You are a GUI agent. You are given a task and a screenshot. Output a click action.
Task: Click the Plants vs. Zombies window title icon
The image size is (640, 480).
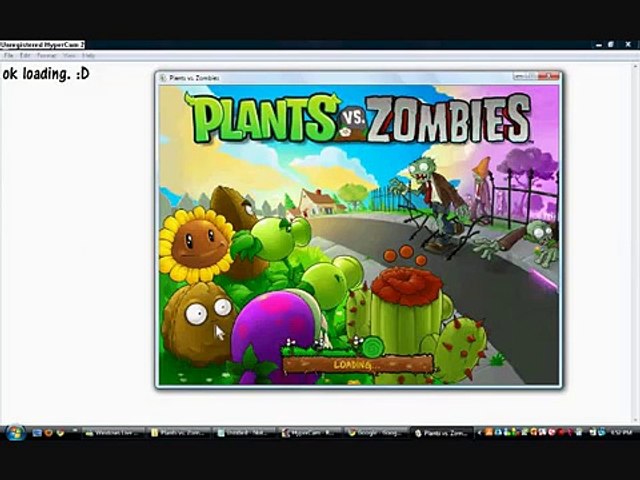pyautogui.click(x=163, y=78)
